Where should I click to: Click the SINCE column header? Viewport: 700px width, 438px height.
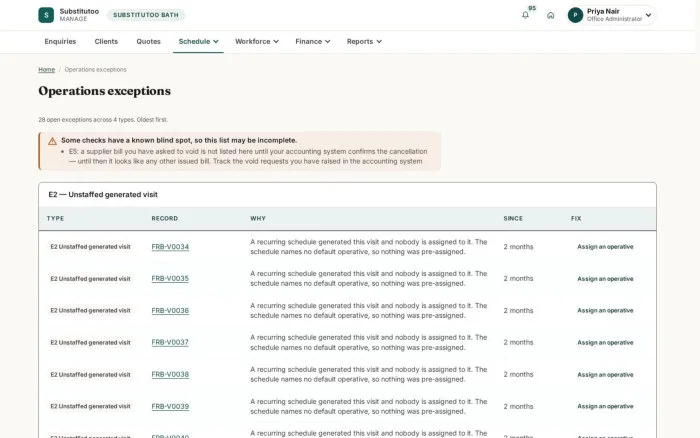[513, 218]
